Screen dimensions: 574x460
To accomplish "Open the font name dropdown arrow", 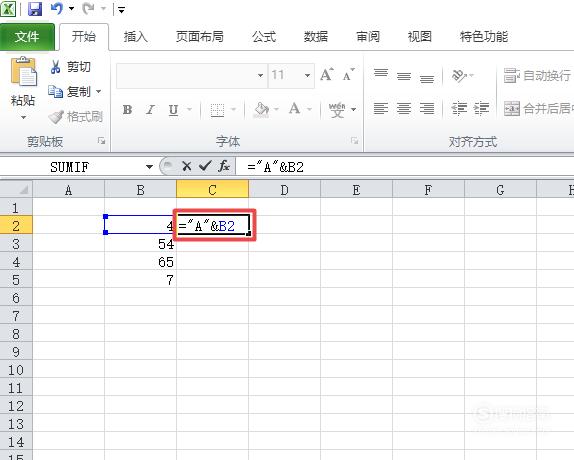I will pos(260,76).
